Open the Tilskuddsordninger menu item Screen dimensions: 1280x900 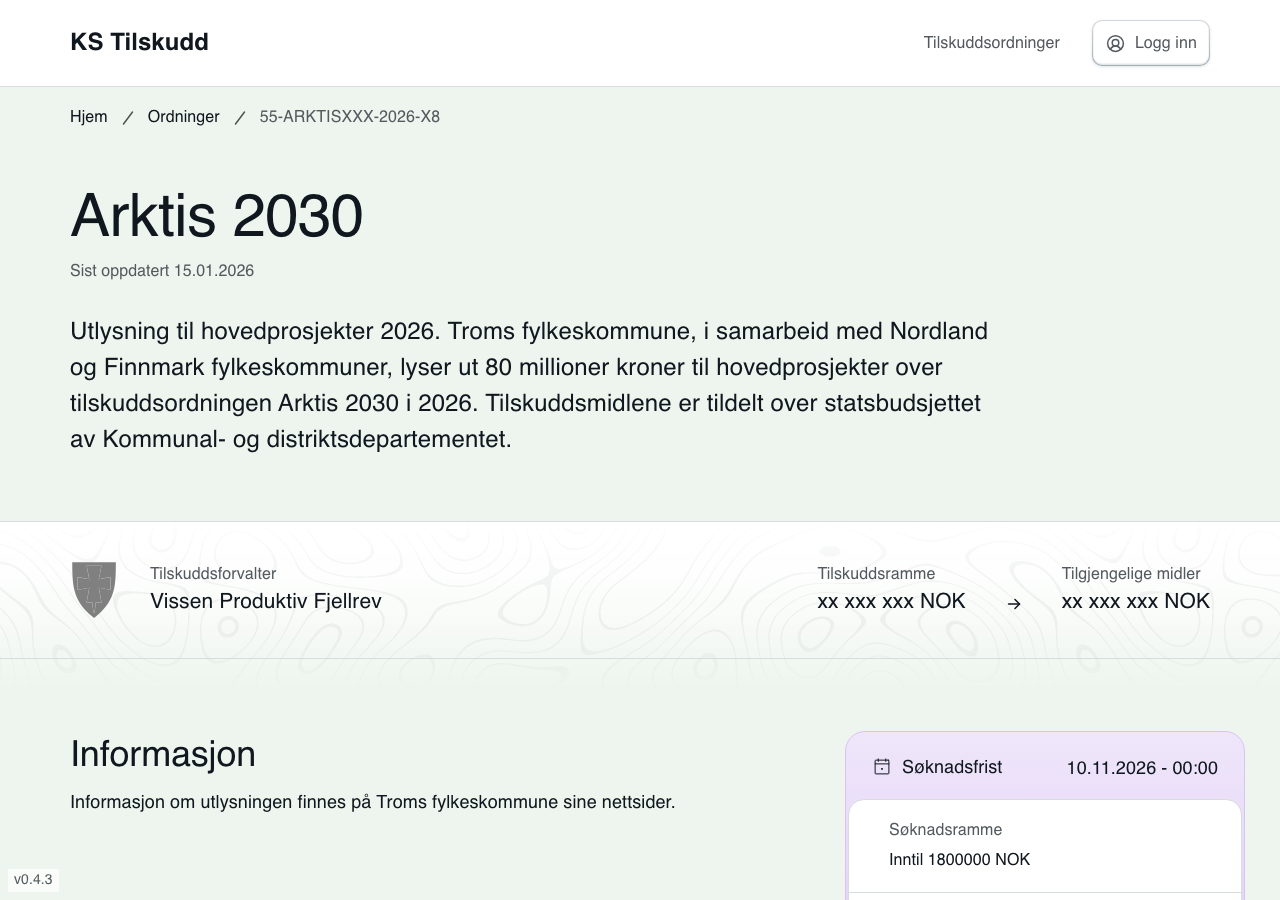(991, 43)
